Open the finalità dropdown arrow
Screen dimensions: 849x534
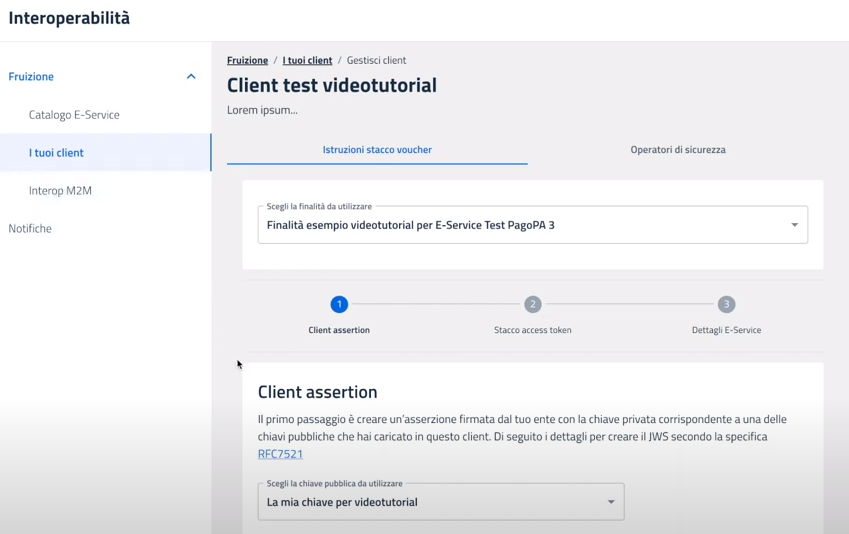795,225
